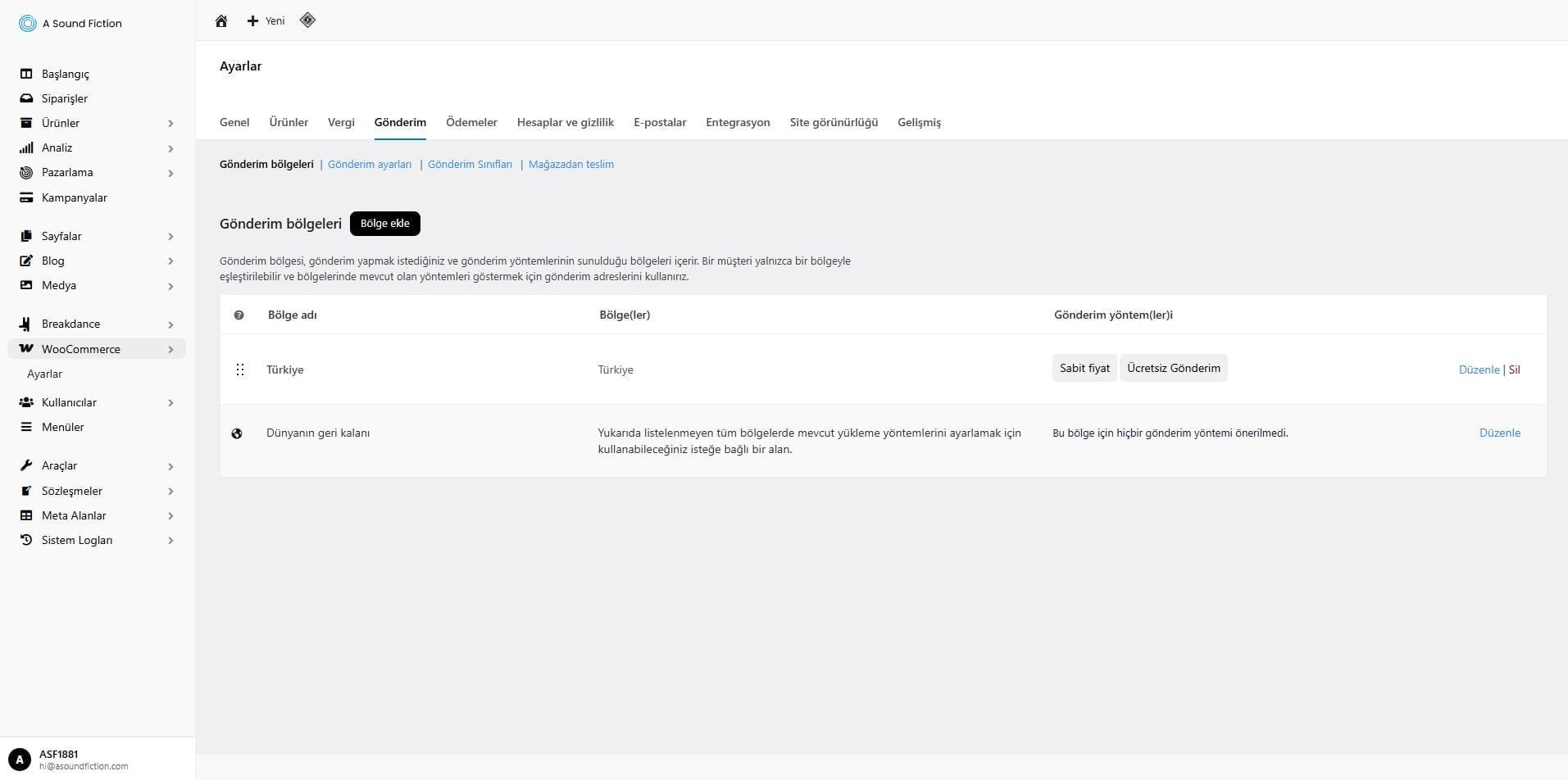Open Siparişler from the sidebar

tap(64, 98)
